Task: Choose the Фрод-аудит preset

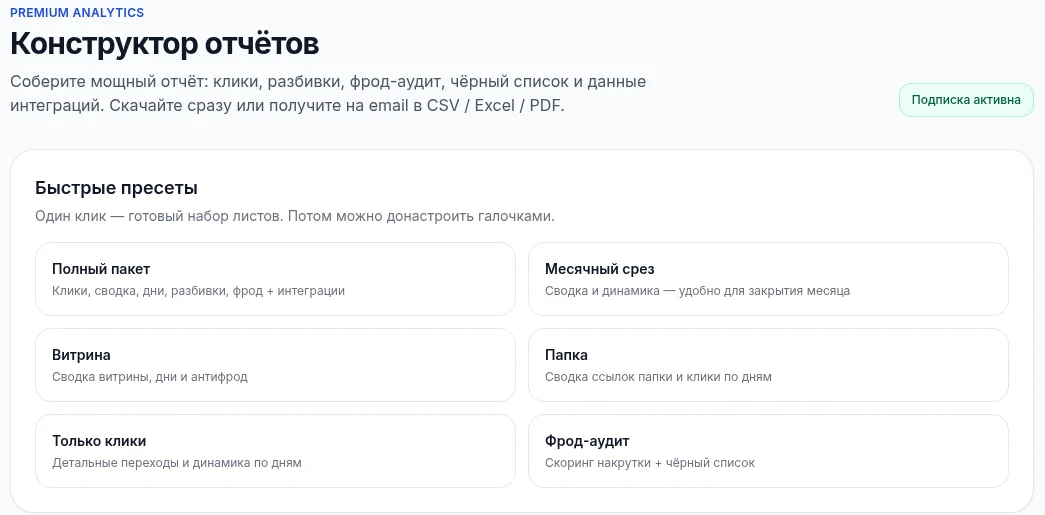Action: (768, 451)
